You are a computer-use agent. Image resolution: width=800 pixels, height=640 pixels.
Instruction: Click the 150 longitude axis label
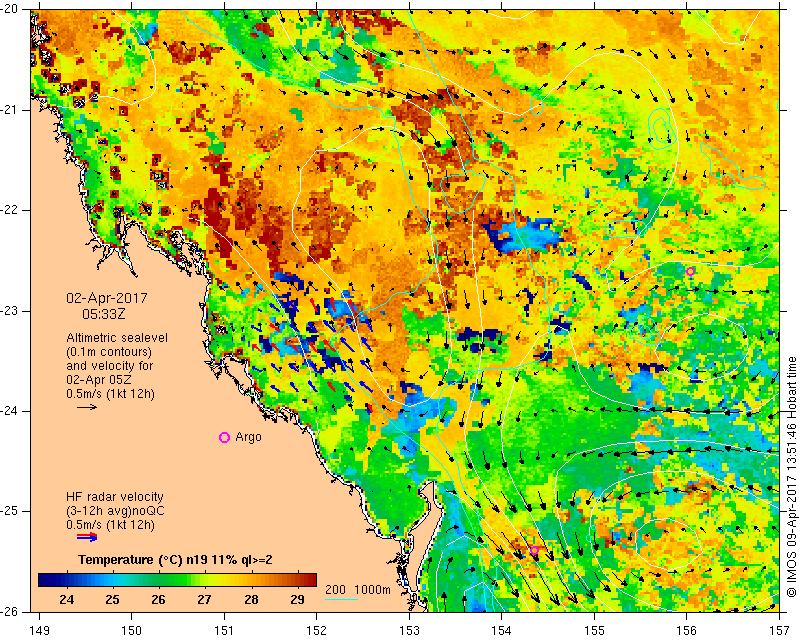[131, 630]
